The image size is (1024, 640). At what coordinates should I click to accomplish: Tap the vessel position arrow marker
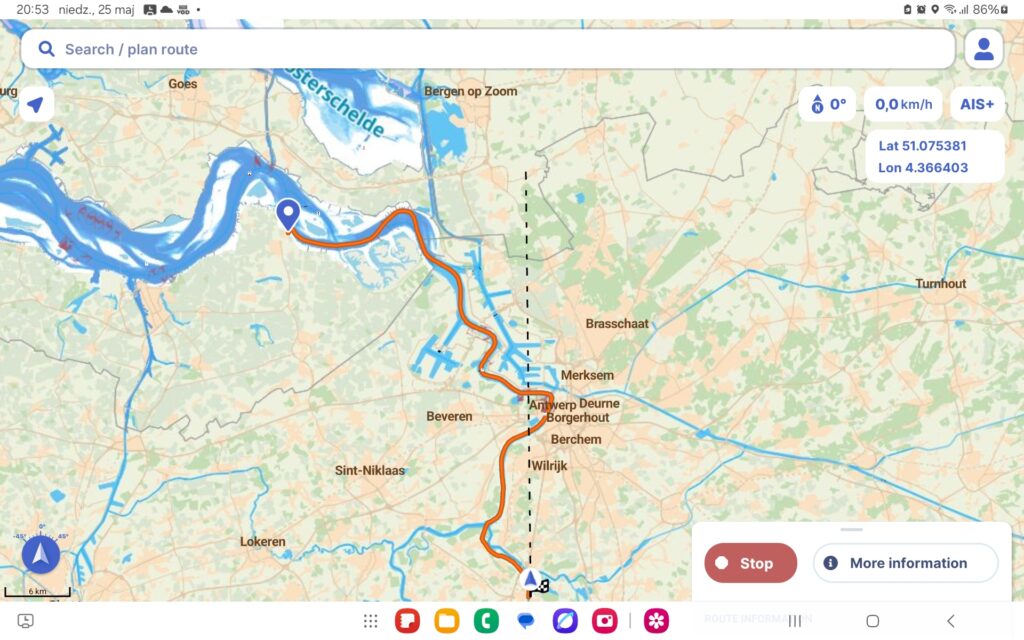point(530,579)
